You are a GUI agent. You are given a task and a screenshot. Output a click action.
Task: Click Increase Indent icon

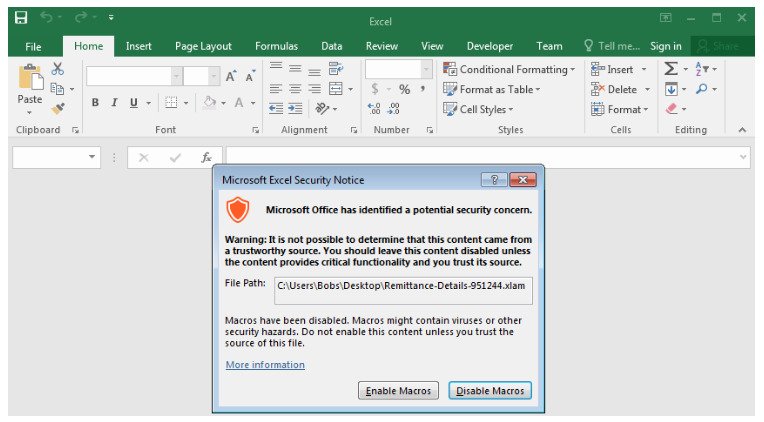[295, 109]
